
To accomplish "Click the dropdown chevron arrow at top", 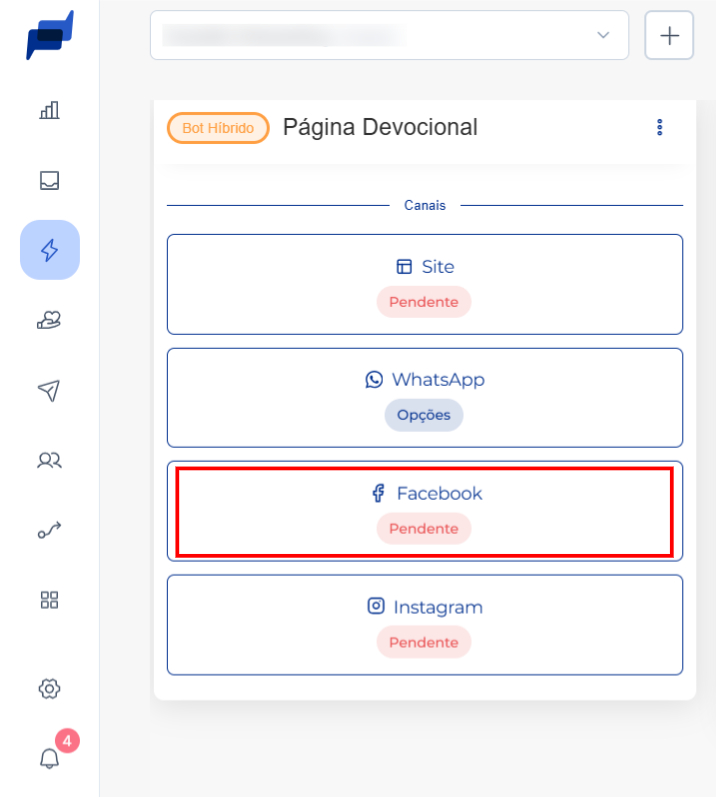I will point(603,35).
